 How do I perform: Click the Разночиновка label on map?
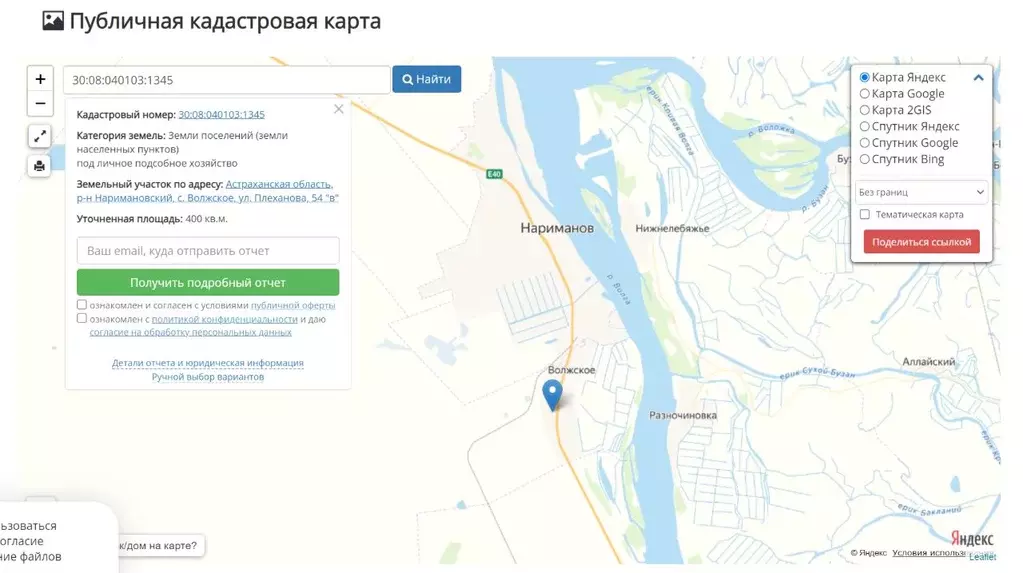[x=682, y=415]
